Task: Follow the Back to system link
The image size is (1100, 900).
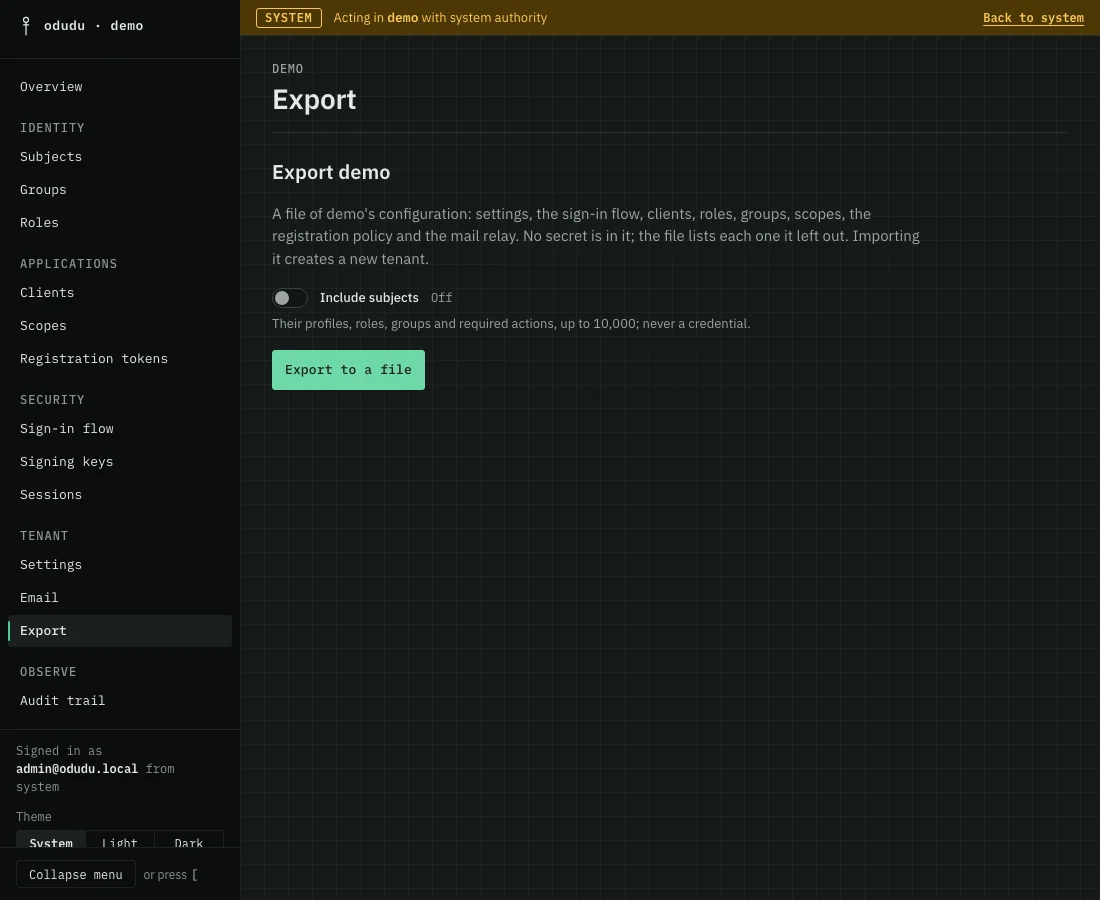Action: click(x=1033, y=18)
